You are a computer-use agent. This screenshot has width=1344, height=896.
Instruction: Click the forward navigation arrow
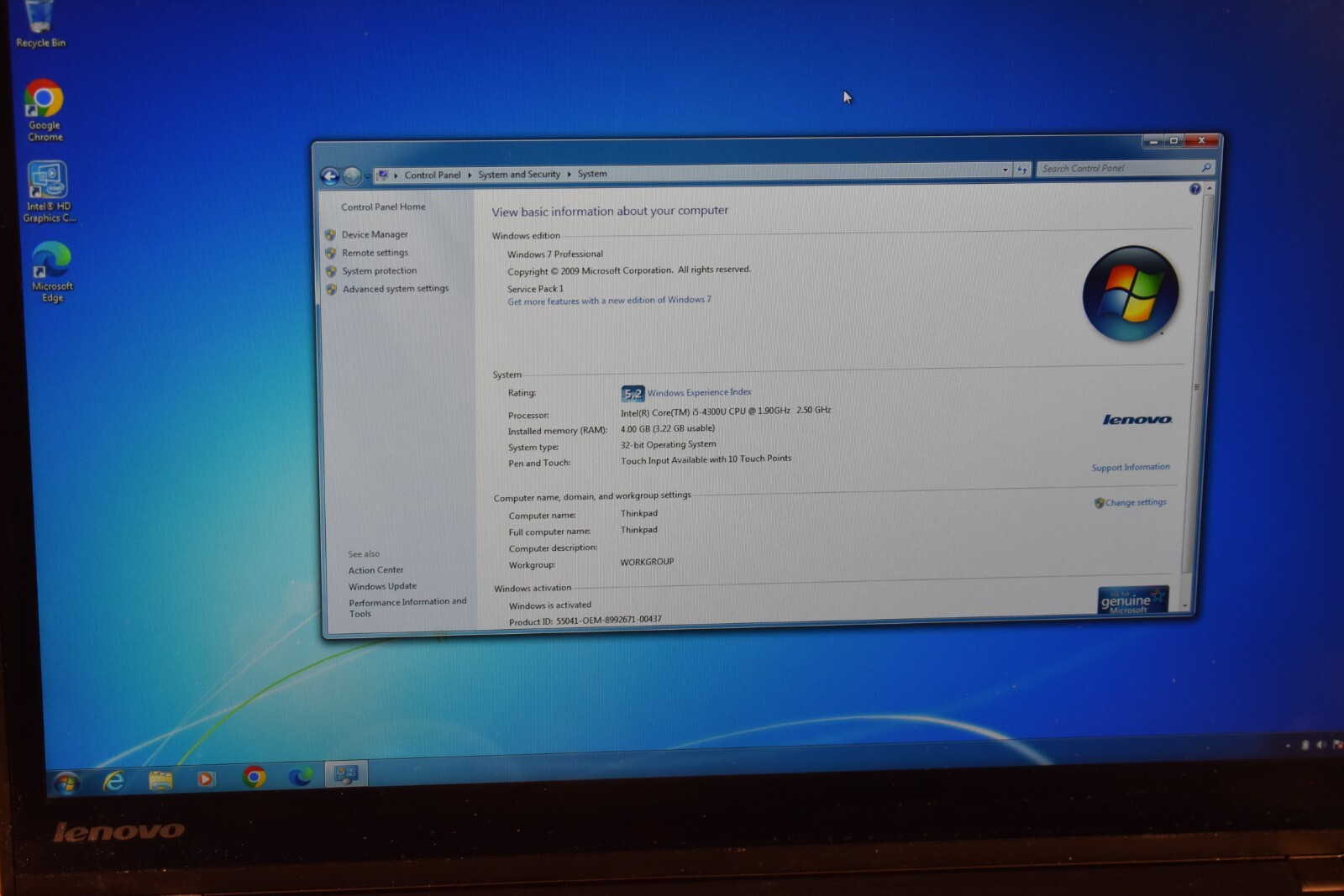coord(352,176)
